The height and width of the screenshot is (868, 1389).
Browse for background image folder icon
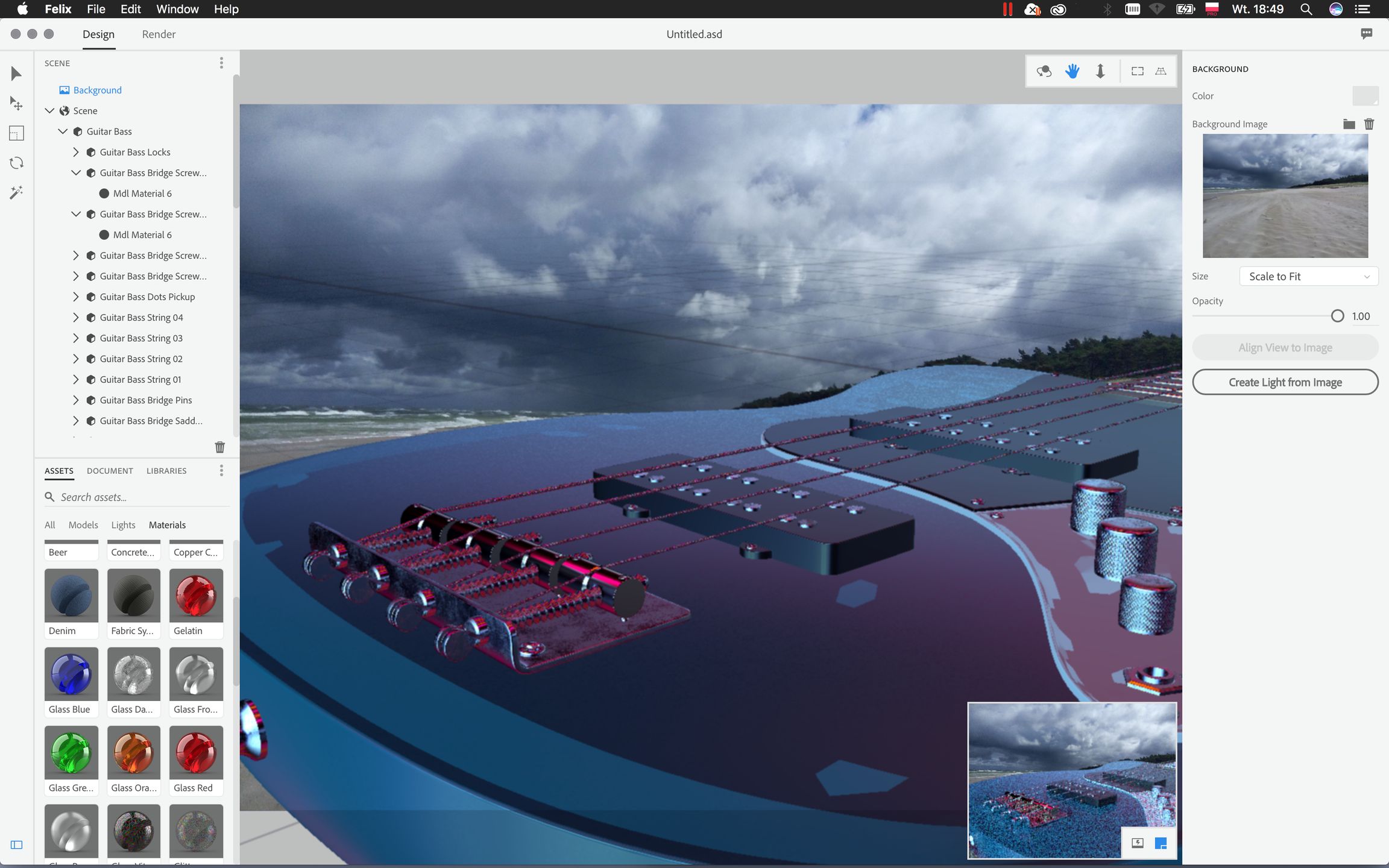click(1349, 124)
